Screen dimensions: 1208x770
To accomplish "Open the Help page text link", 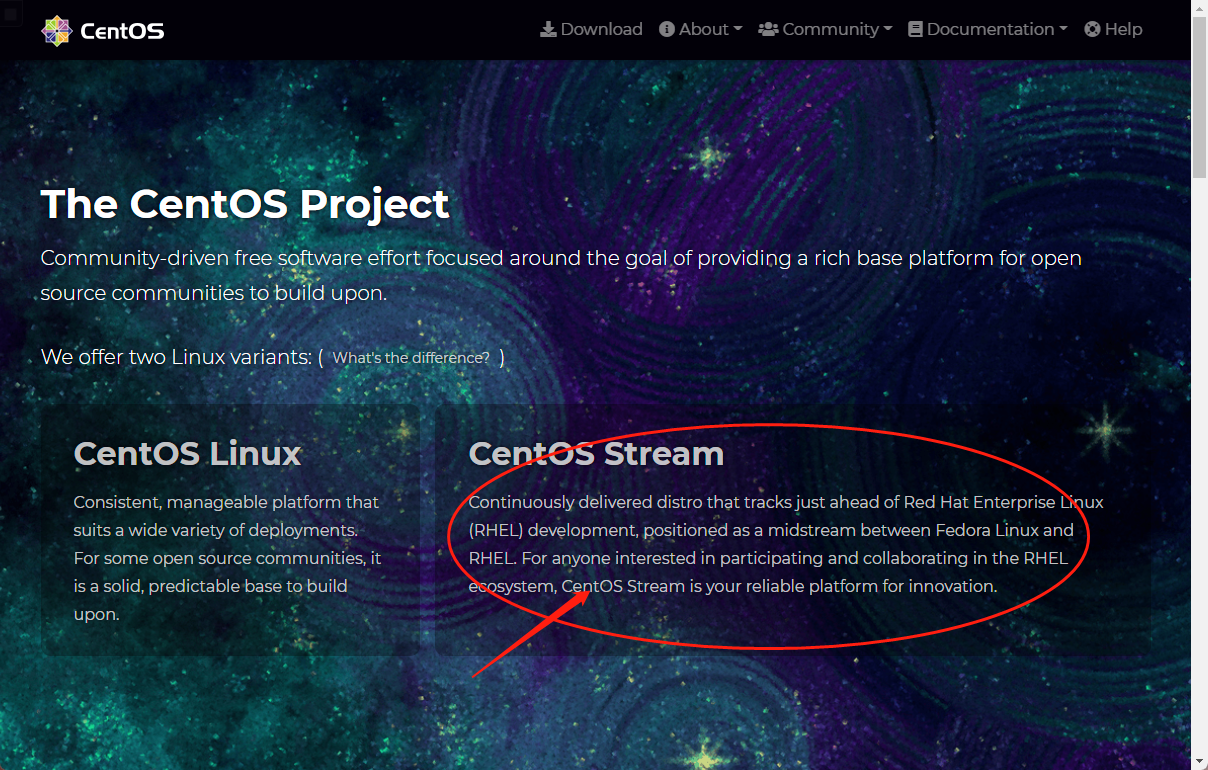I will tap(1123, 29).
